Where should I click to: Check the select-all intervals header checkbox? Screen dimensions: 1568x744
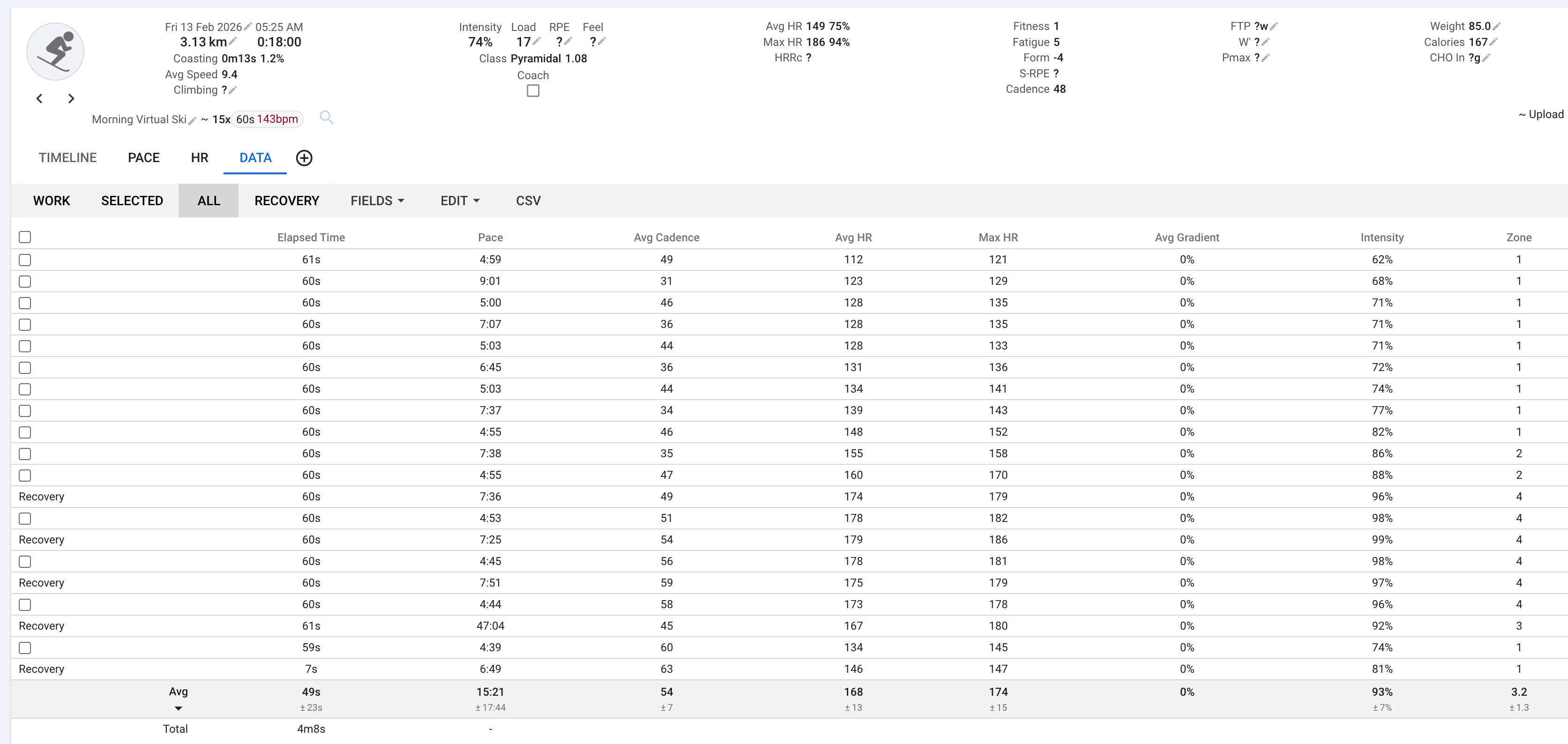click(x=25, y=237)
